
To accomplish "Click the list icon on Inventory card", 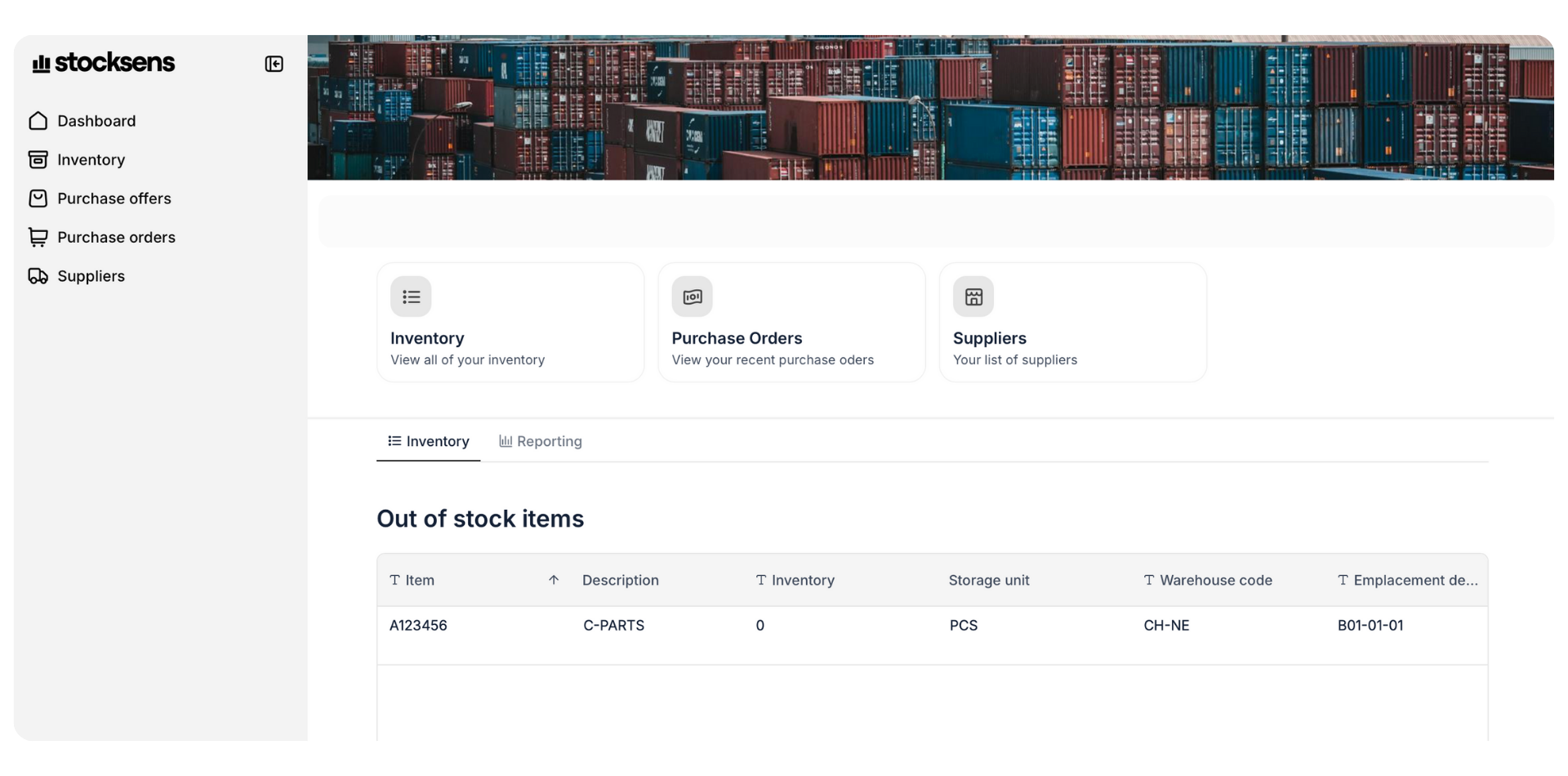I will pyautogui.click(x=411, y=297).
